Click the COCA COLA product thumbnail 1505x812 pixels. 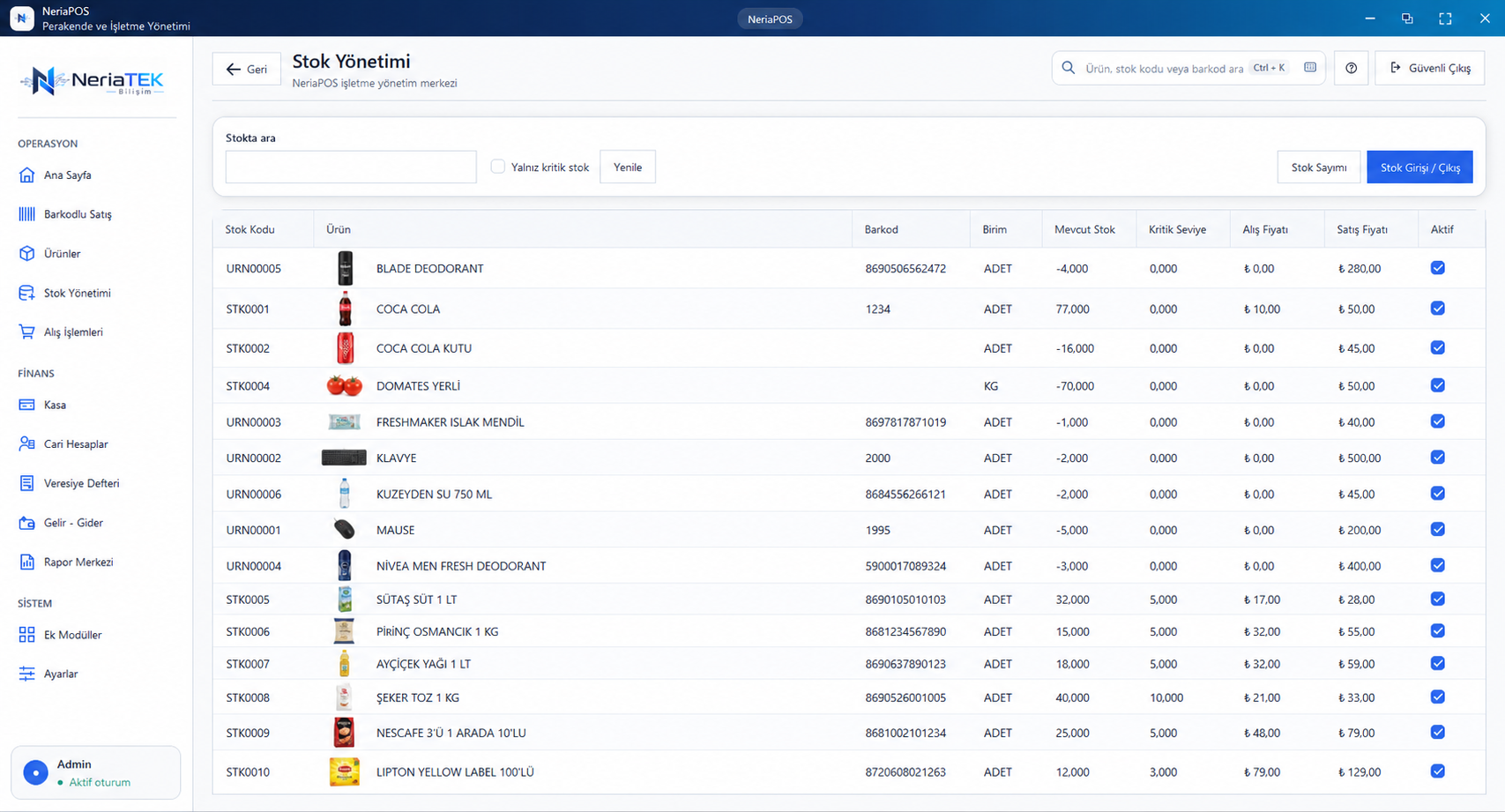click(345, 309)
